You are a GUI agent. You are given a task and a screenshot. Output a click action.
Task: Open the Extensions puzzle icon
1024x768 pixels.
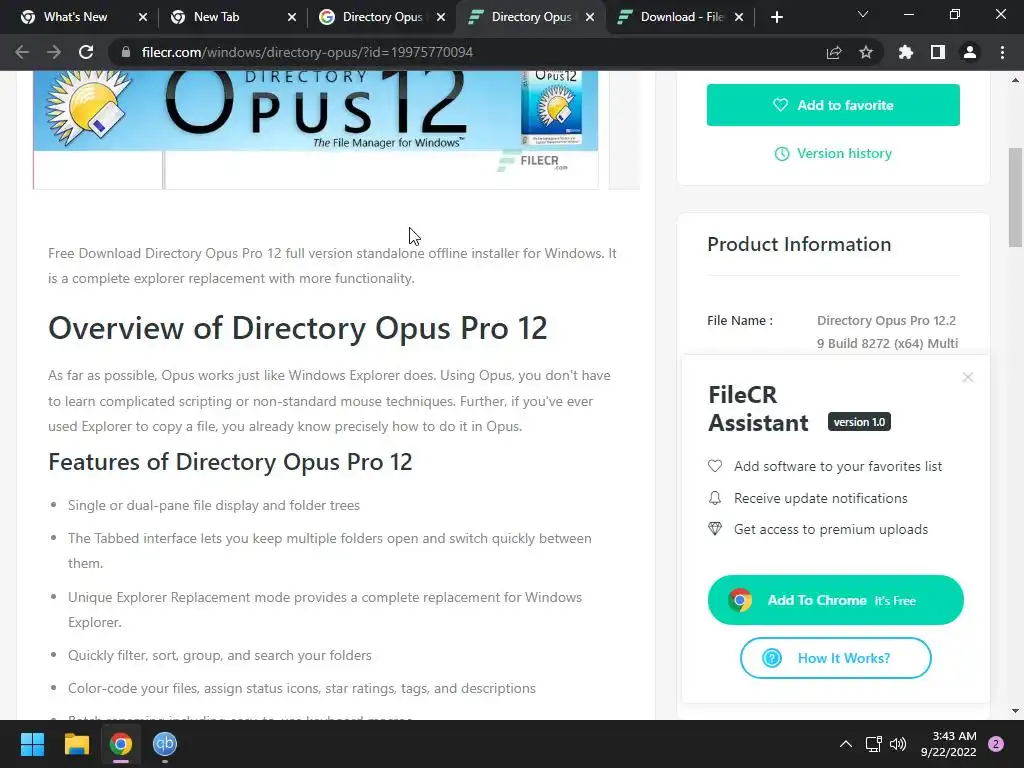tap(906, 52)
